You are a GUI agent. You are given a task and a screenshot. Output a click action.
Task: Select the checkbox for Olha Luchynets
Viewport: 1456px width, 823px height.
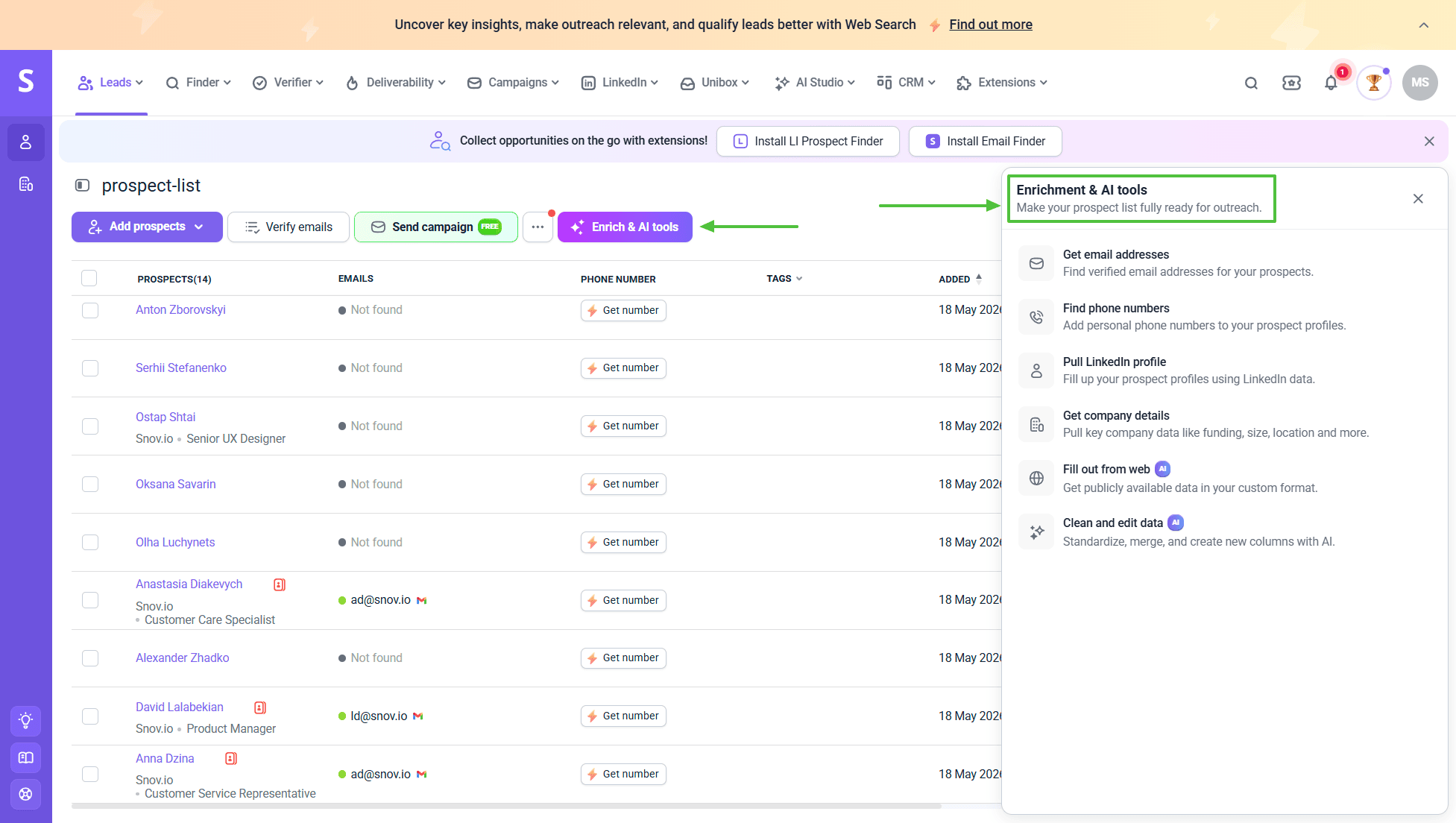click(90, 543)
